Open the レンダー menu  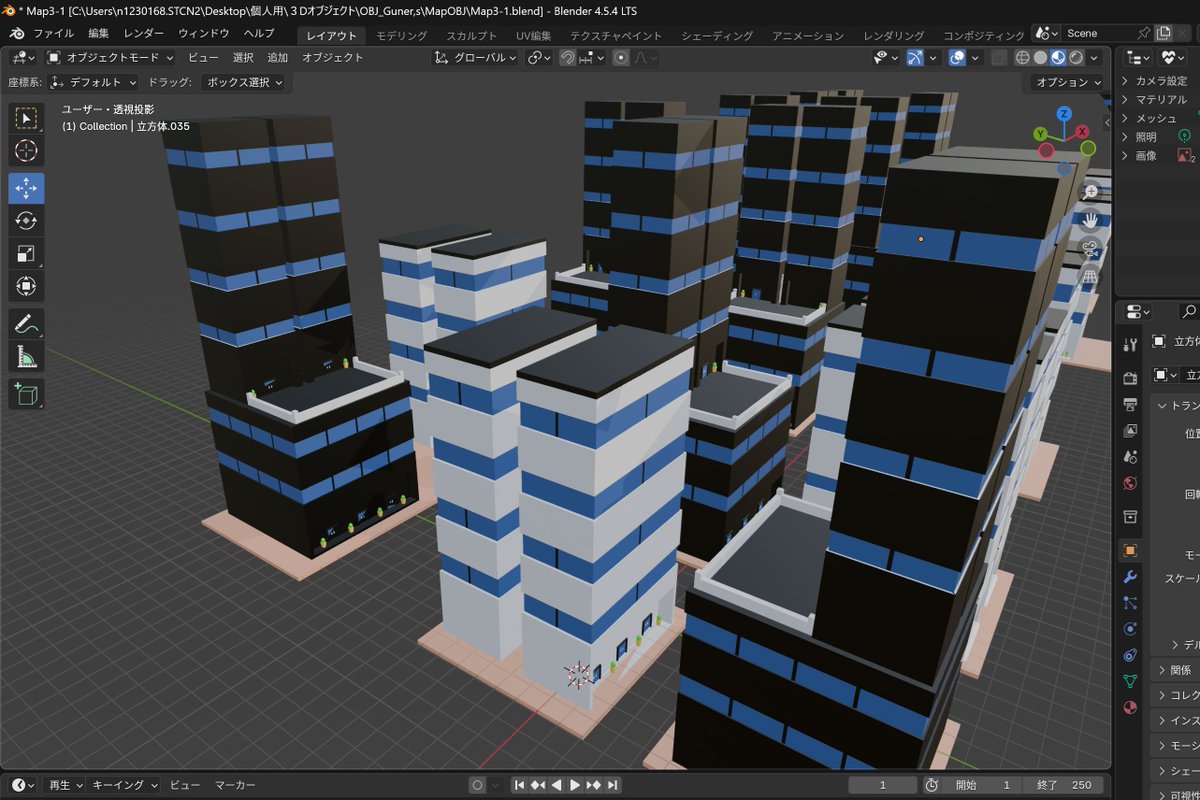142,33
